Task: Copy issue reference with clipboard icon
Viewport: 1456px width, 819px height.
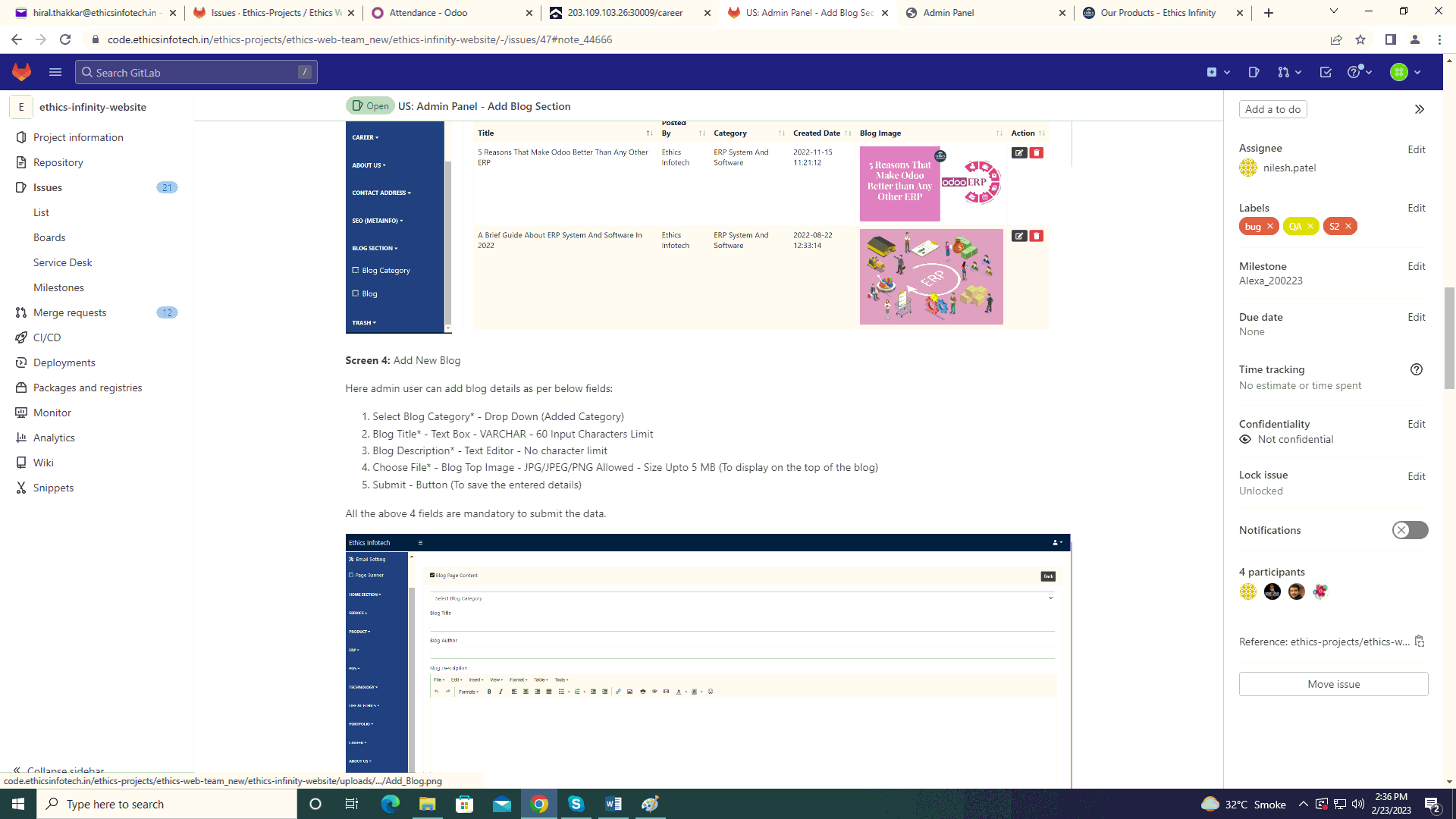Action: pos(1420,642)
